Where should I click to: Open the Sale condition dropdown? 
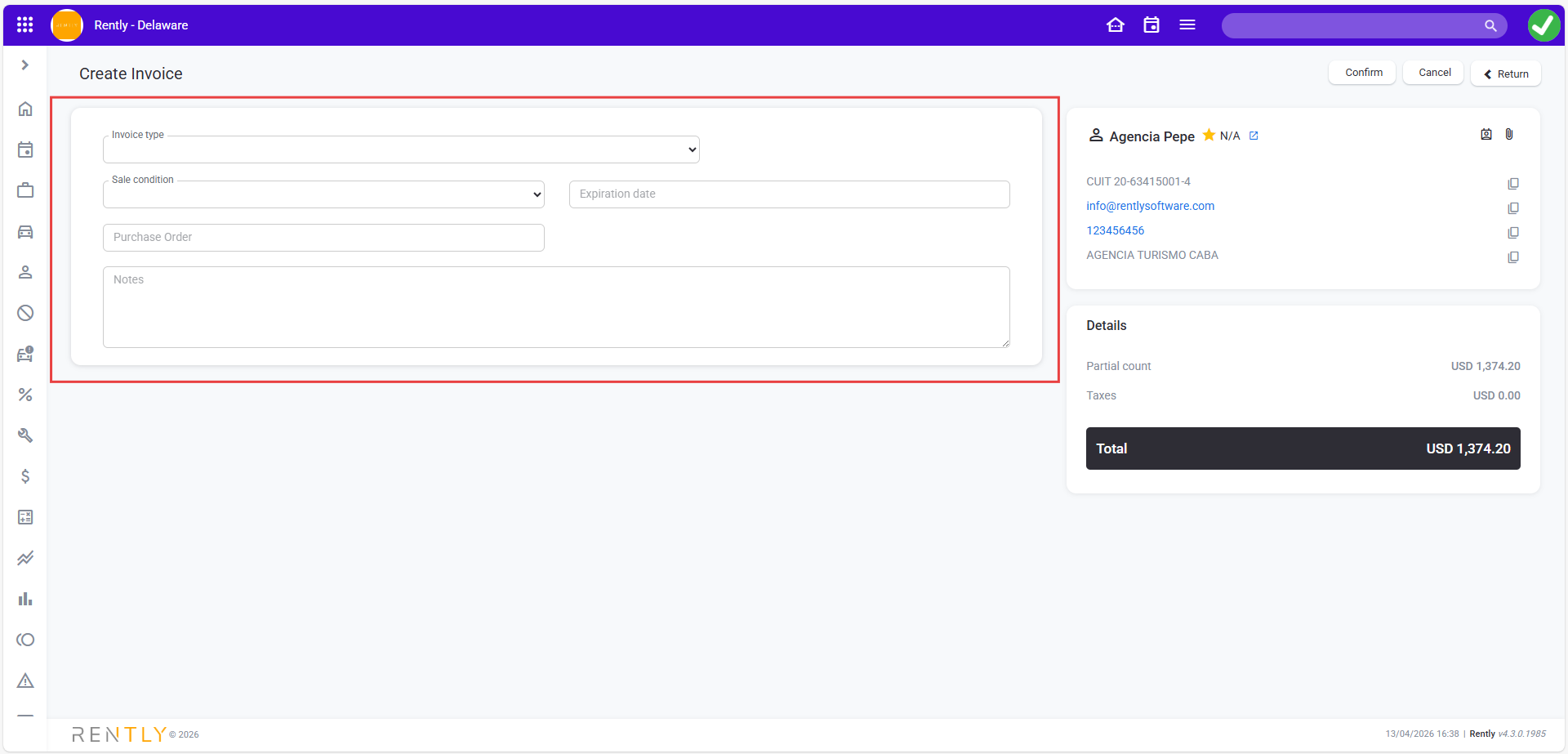323,195
